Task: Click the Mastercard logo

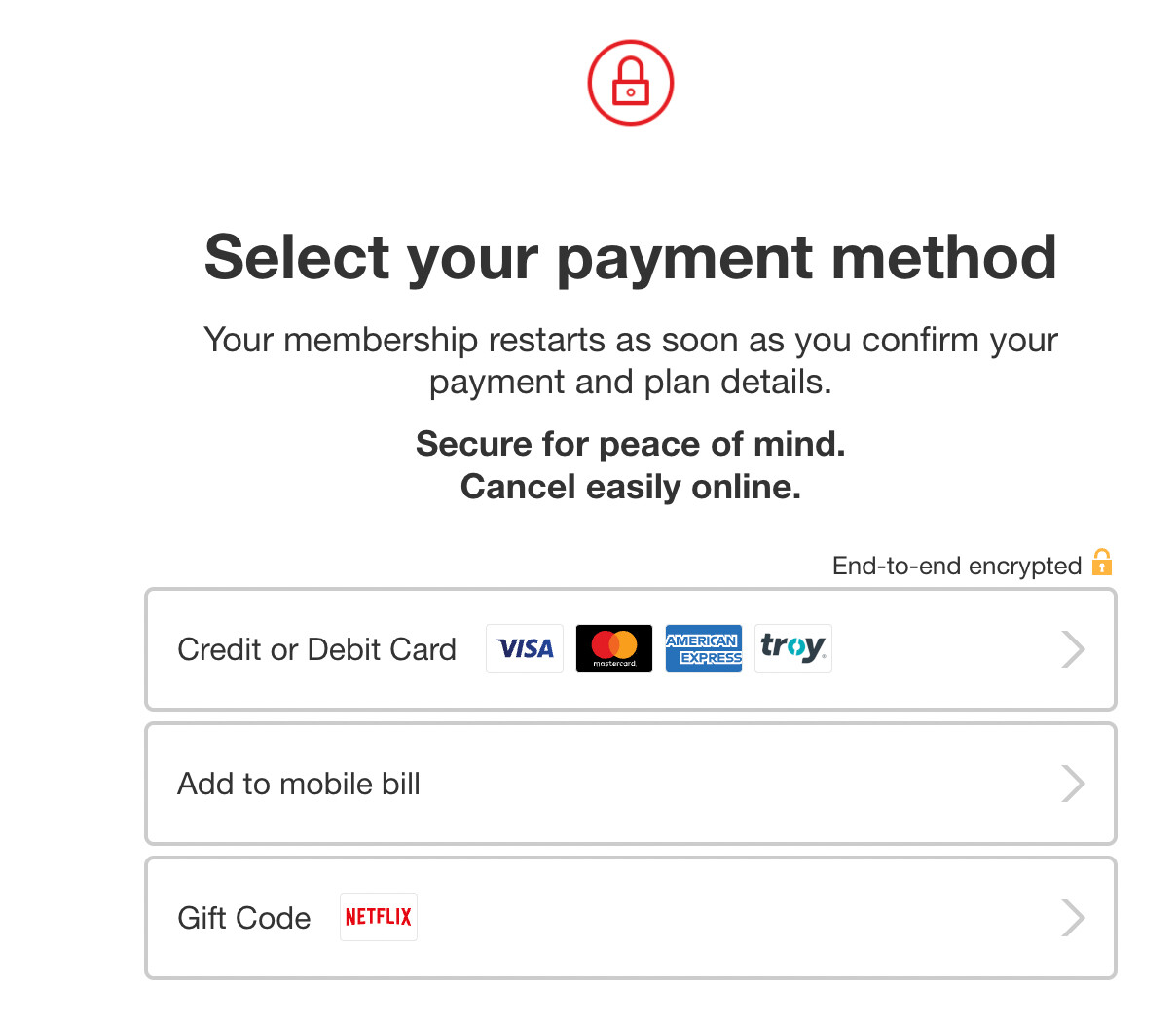Action: (x=614, y=648)
